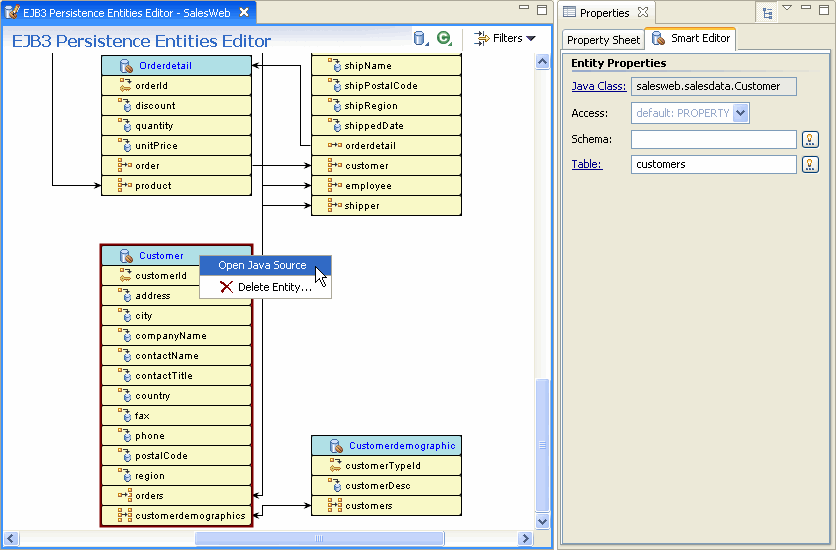Select the customer relationship field row
Viewport: 836px width, 550px height.
[x=387, y=165]
